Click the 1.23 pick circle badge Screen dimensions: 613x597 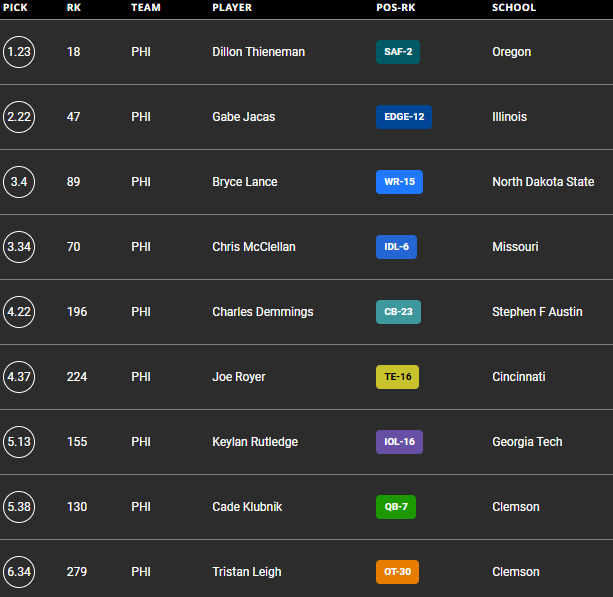tap(18, 52)
